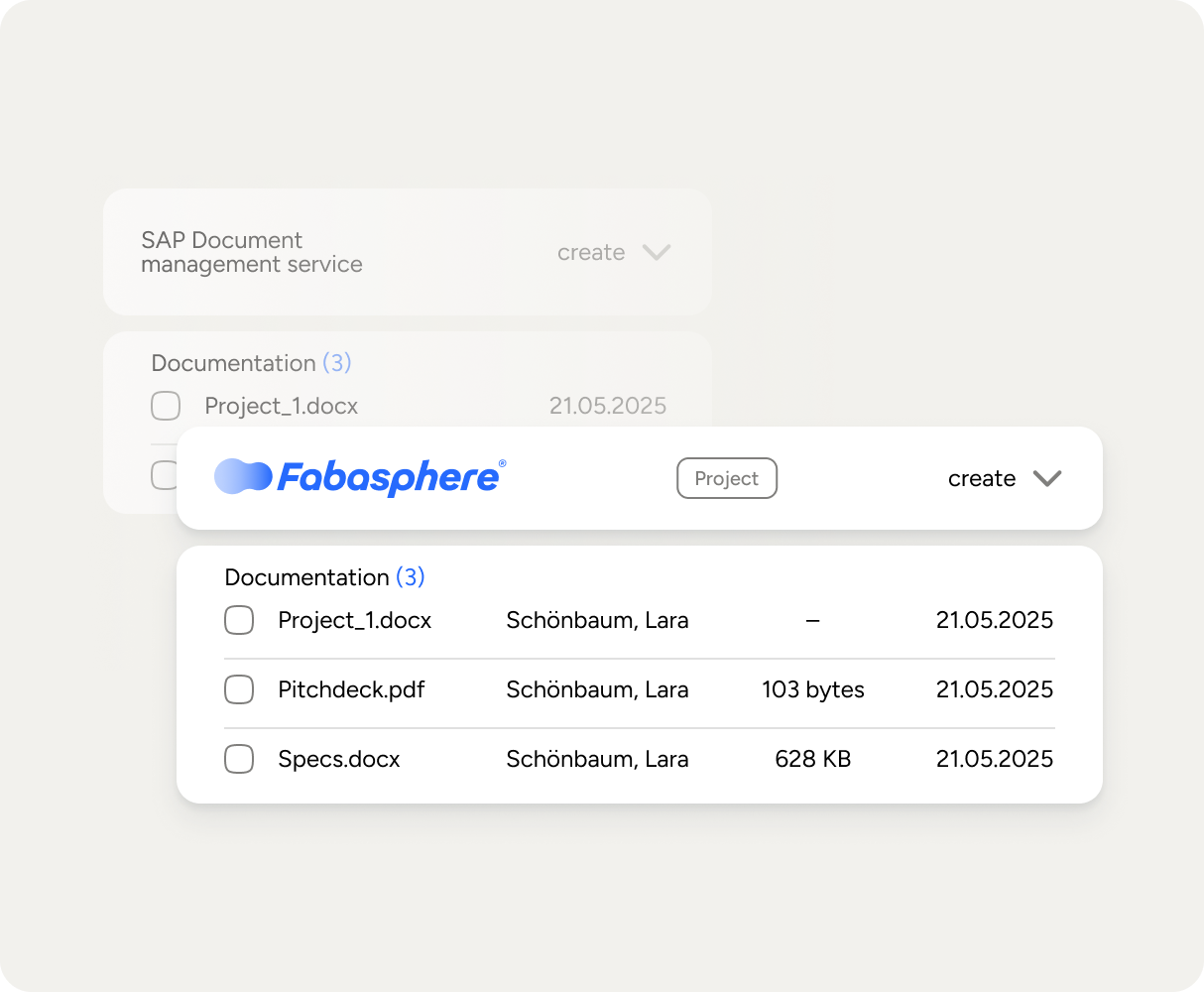Click the Fabasphere logo
Viewport: 1204px width, 992px height.
click(359, 477)
